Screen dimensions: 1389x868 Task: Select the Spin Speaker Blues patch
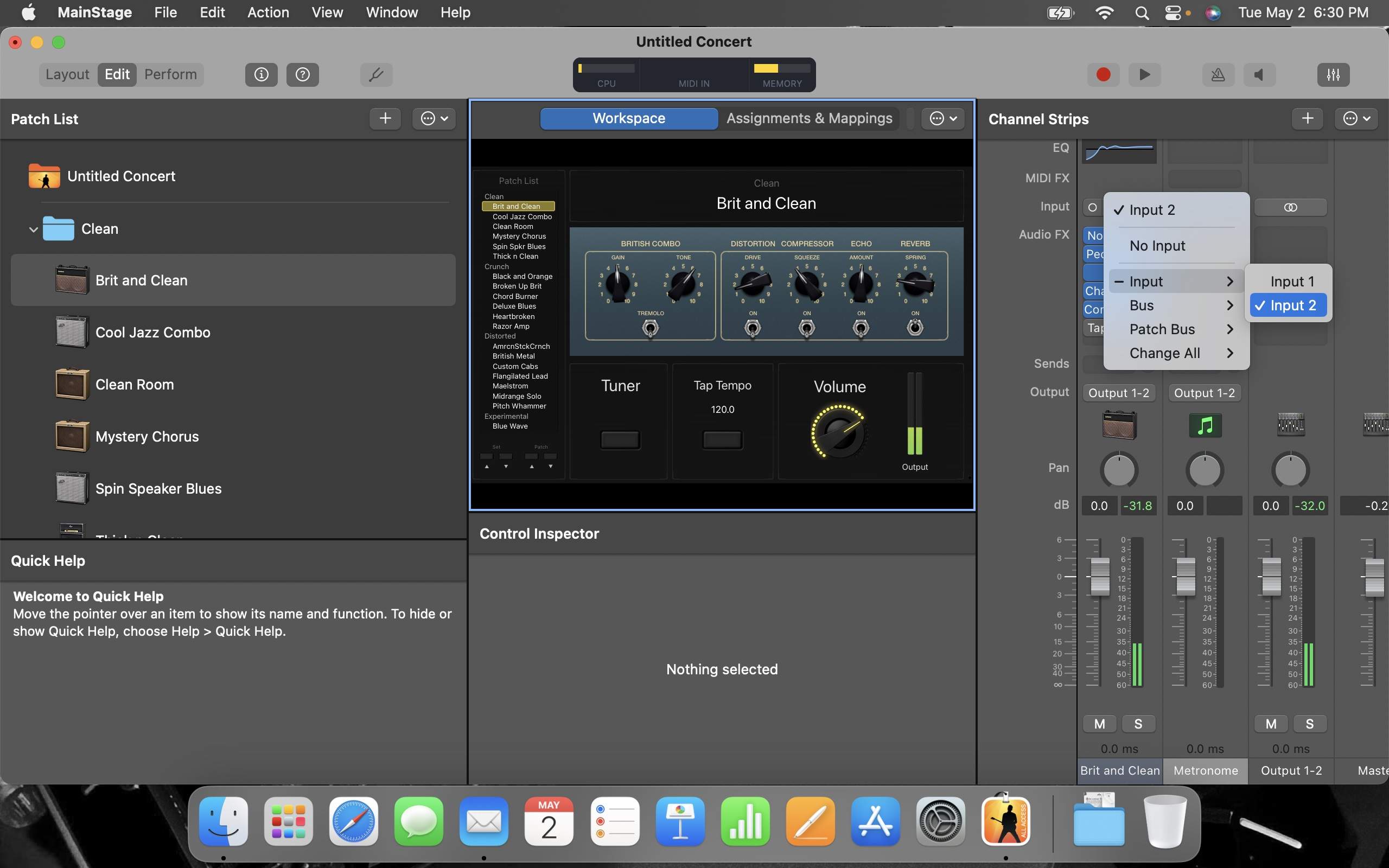pyautogui.click(x=233, y=489)
